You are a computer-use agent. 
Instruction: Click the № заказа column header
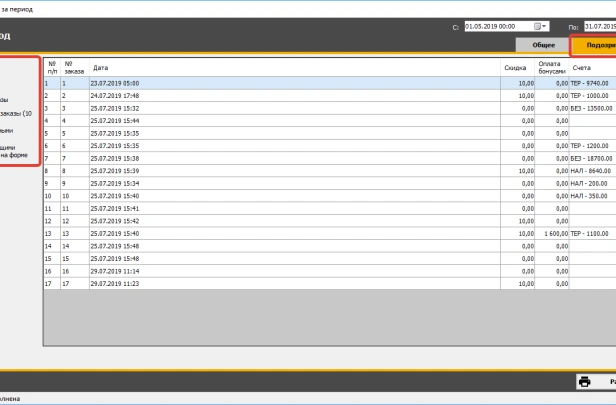[73, 67]
